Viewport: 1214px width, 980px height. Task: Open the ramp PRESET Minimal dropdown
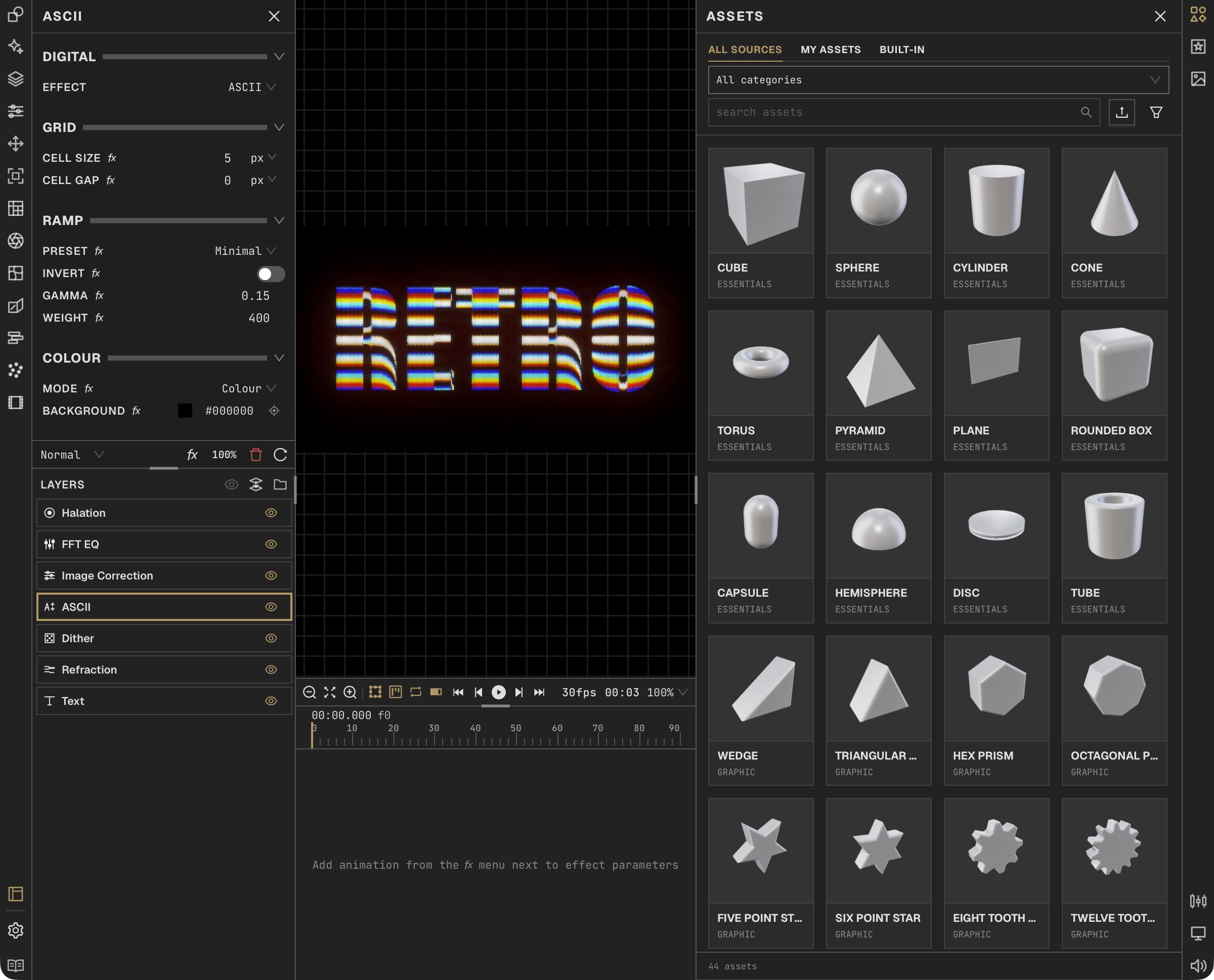(x=246, y=251)
